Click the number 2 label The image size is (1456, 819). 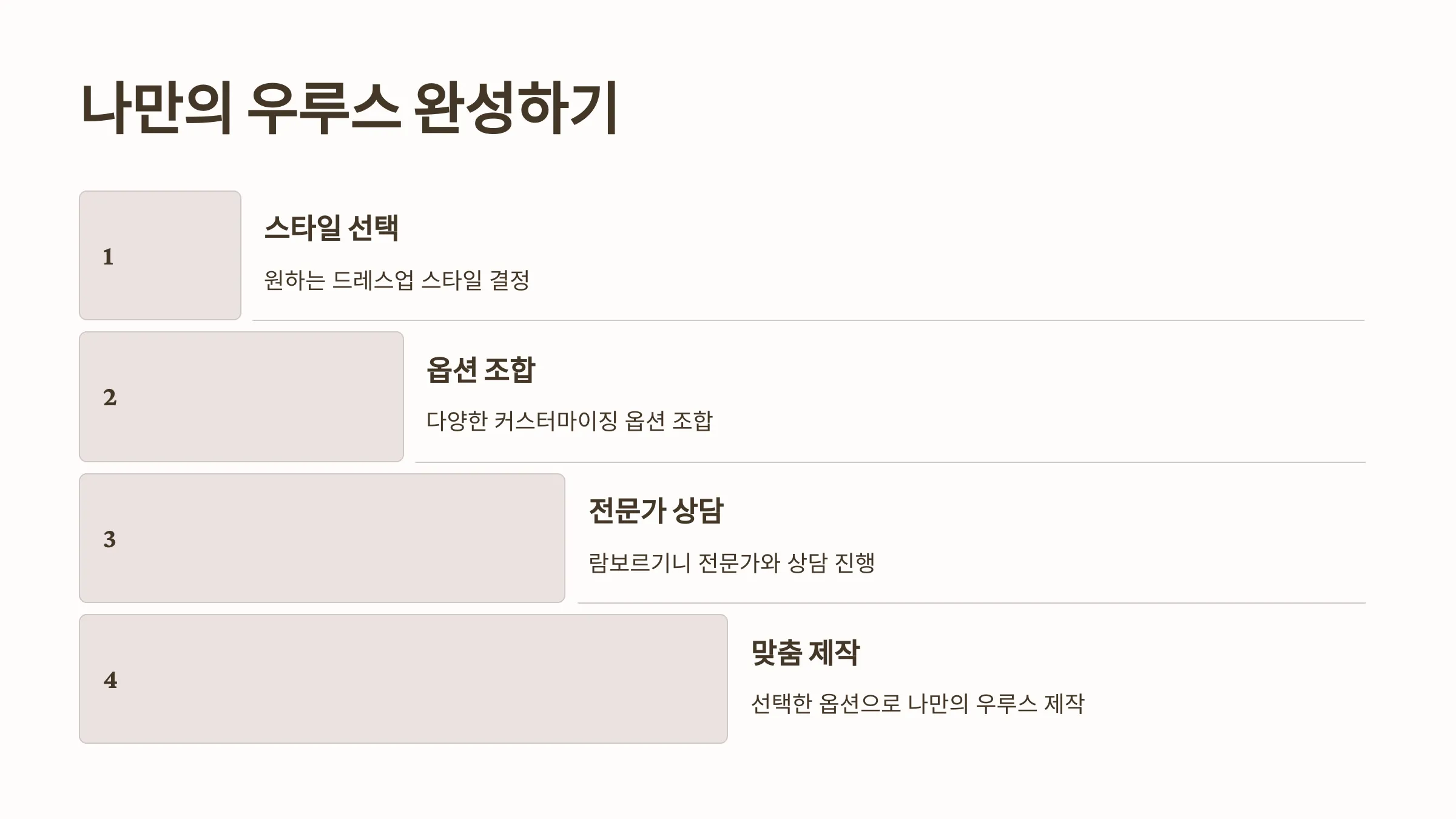[110, 397]
